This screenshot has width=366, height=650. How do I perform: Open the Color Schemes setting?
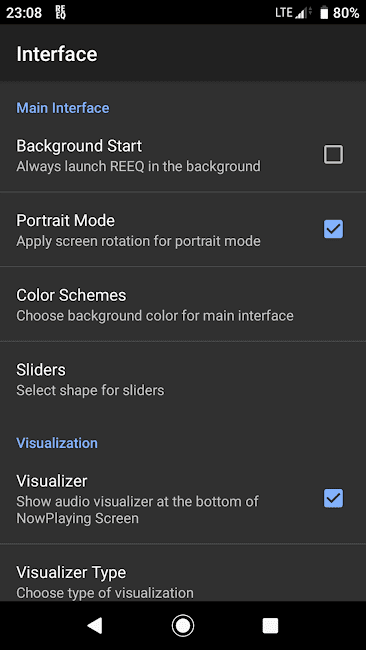[183, 305]
